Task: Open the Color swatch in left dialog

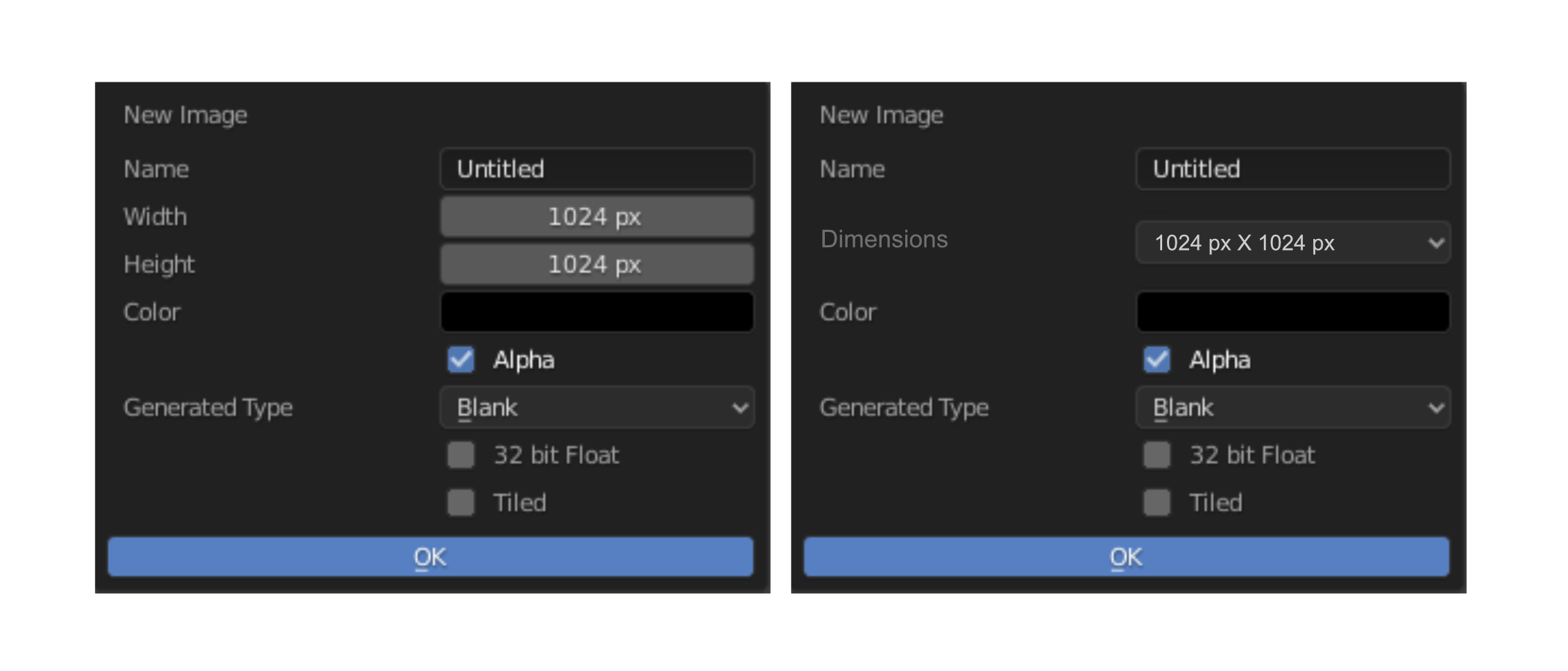Action: 597,312
